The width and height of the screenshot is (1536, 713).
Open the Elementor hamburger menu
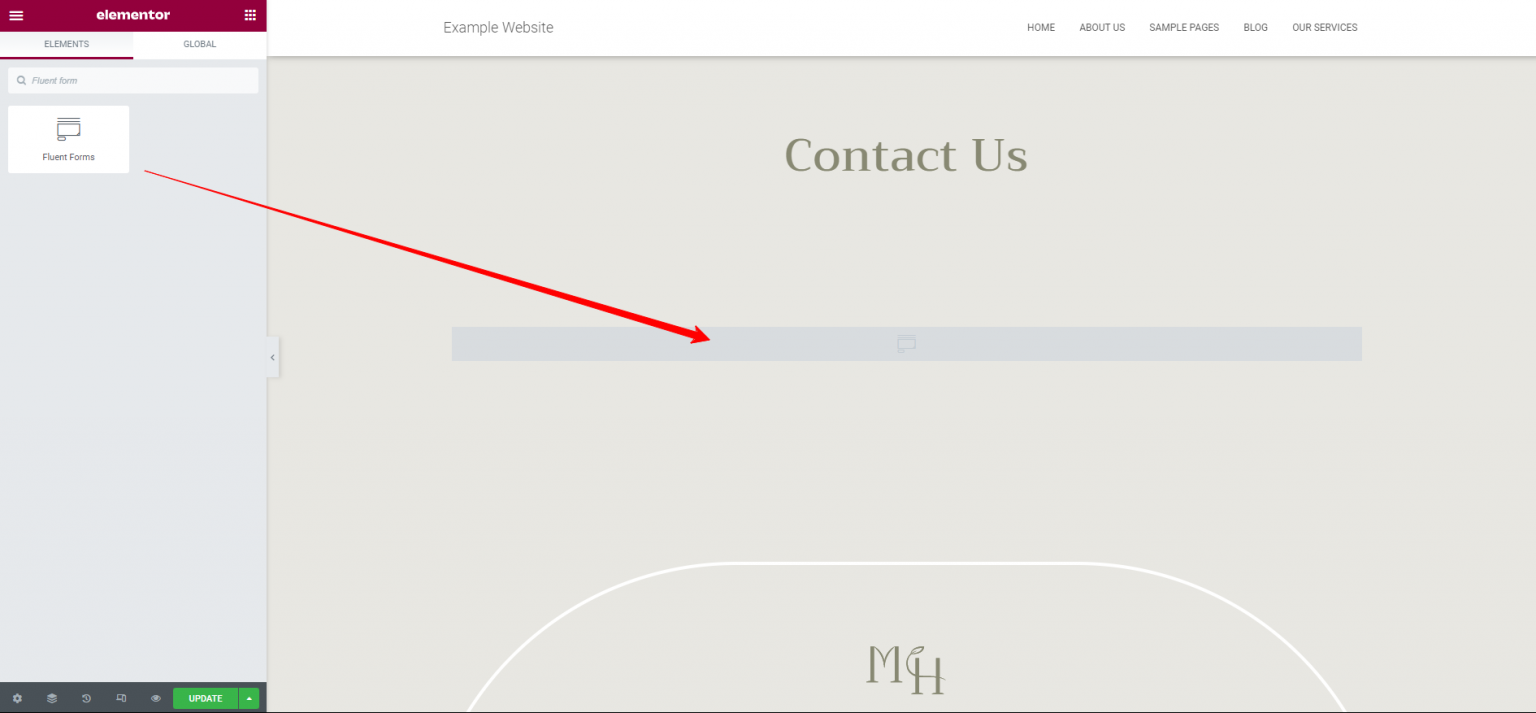coord(16,15)
